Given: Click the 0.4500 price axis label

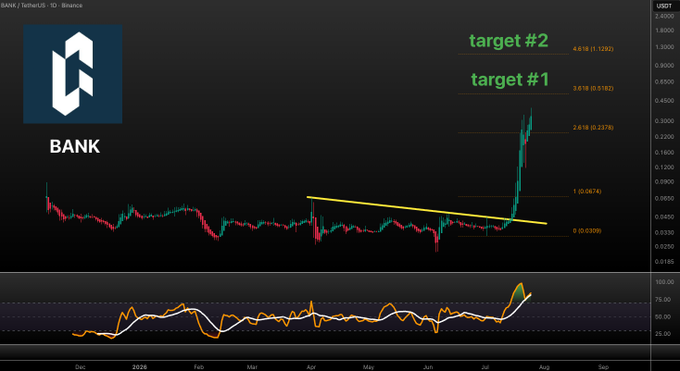Looking at the screenshot, I should pos(664,101).
